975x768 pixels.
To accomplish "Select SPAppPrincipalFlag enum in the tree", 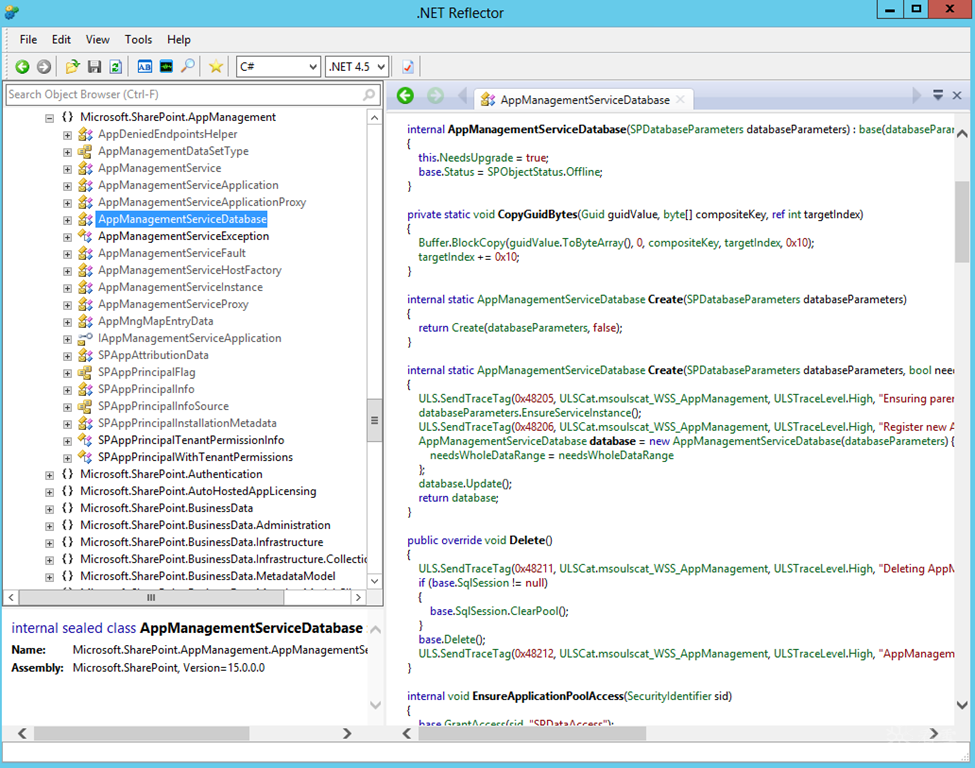I will [x=147, y=372].
